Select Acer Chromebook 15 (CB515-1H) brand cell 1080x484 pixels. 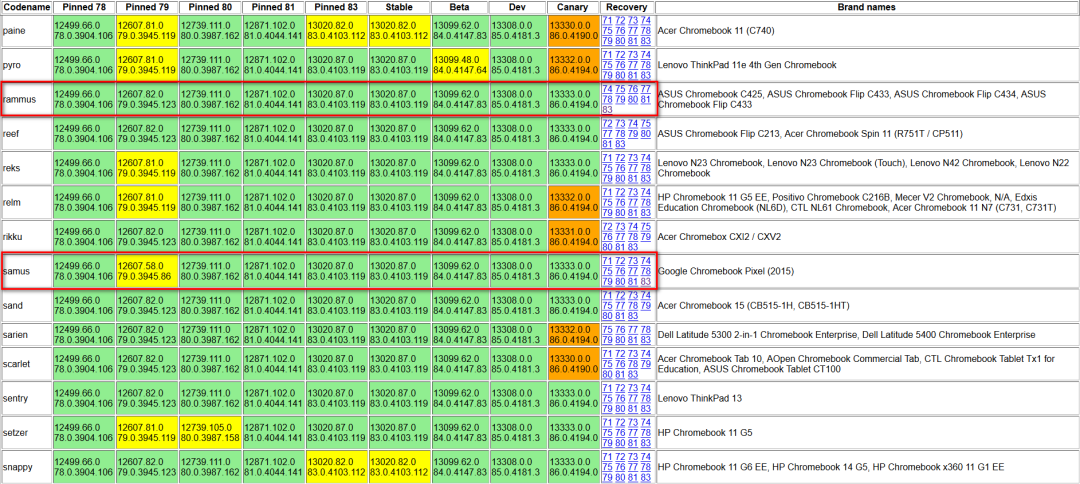tap(866, 306)
